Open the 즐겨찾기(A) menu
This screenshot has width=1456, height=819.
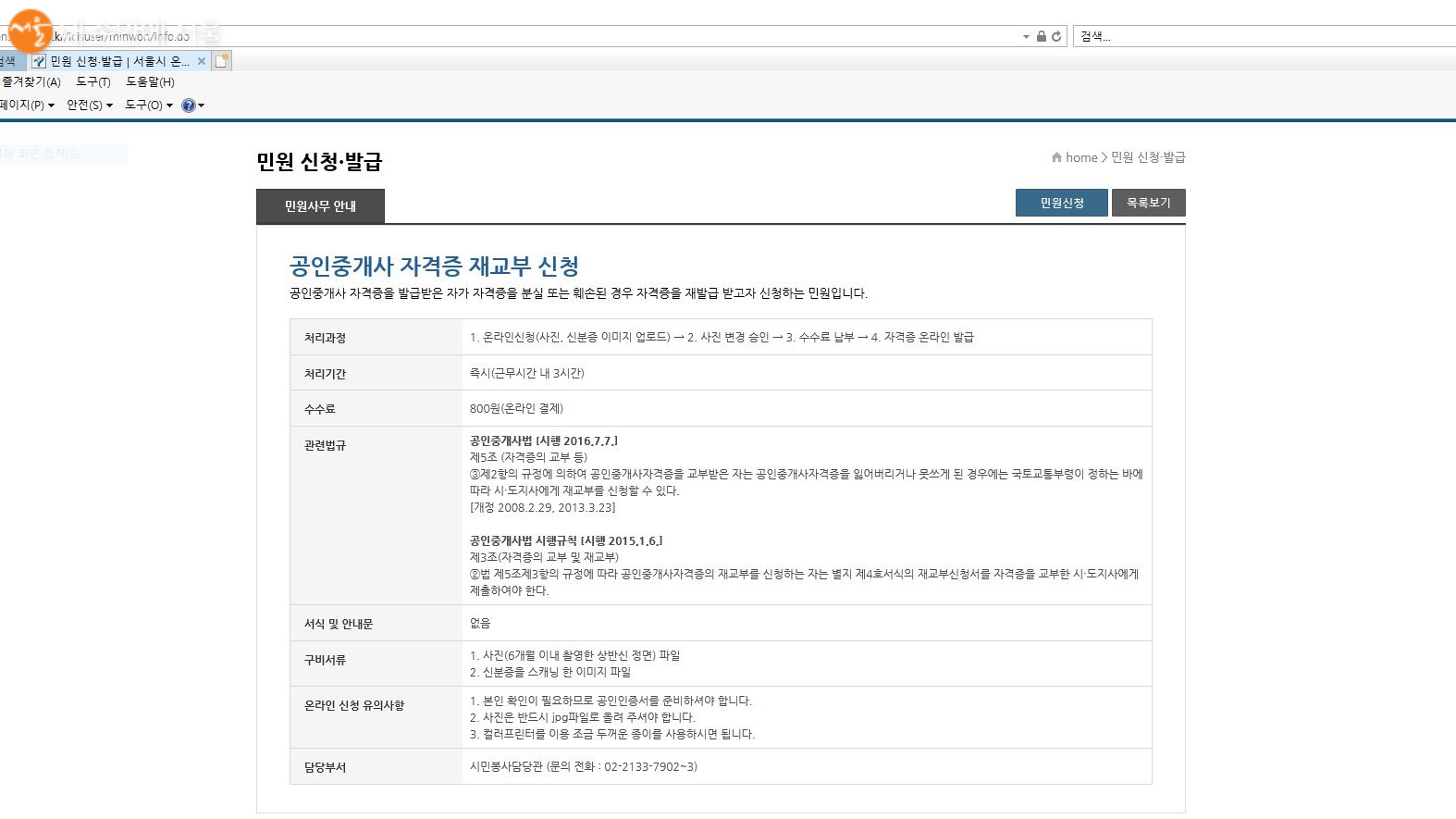point(31,82)
